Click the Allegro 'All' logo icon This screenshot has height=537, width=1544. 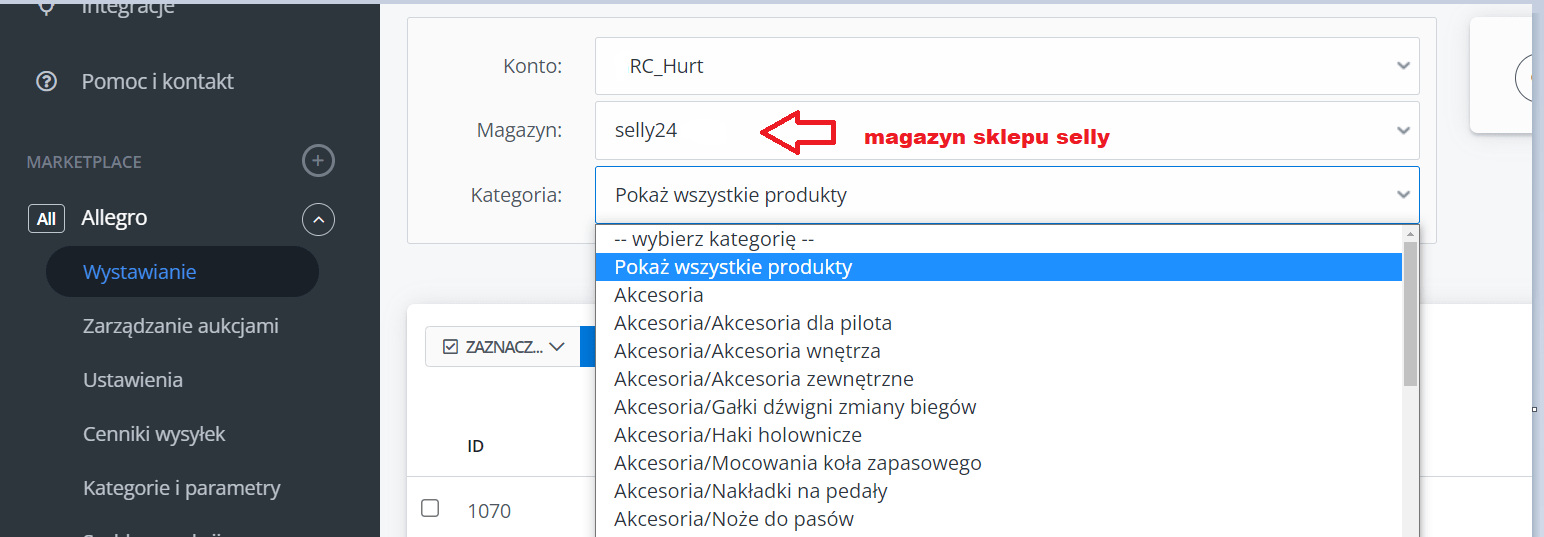pos(46,218)
